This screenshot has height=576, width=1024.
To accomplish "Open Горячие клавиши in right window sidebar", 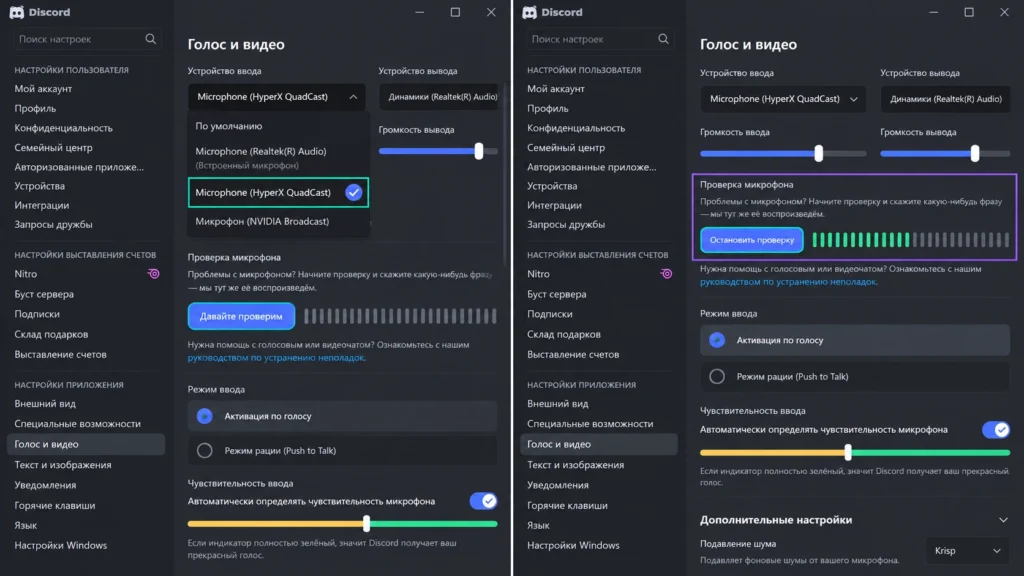I will click(x=567, y=505).
